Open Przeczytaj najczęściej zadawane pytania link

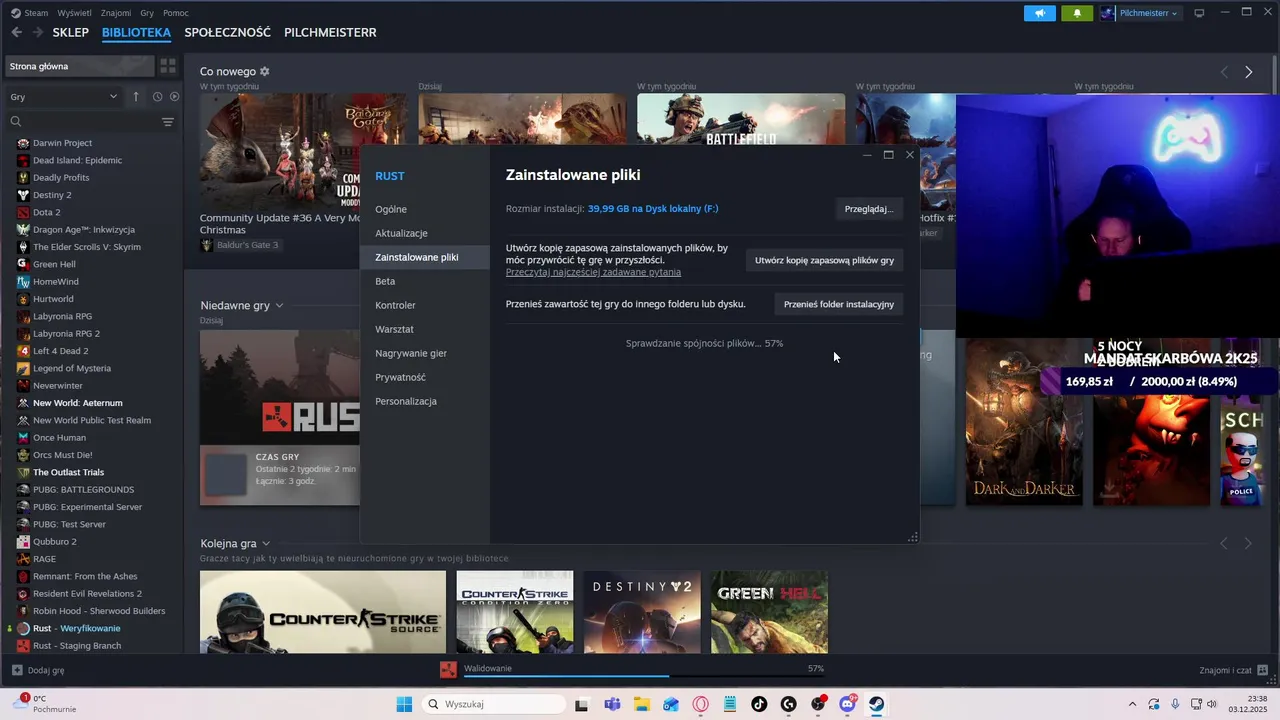(593, 272)
